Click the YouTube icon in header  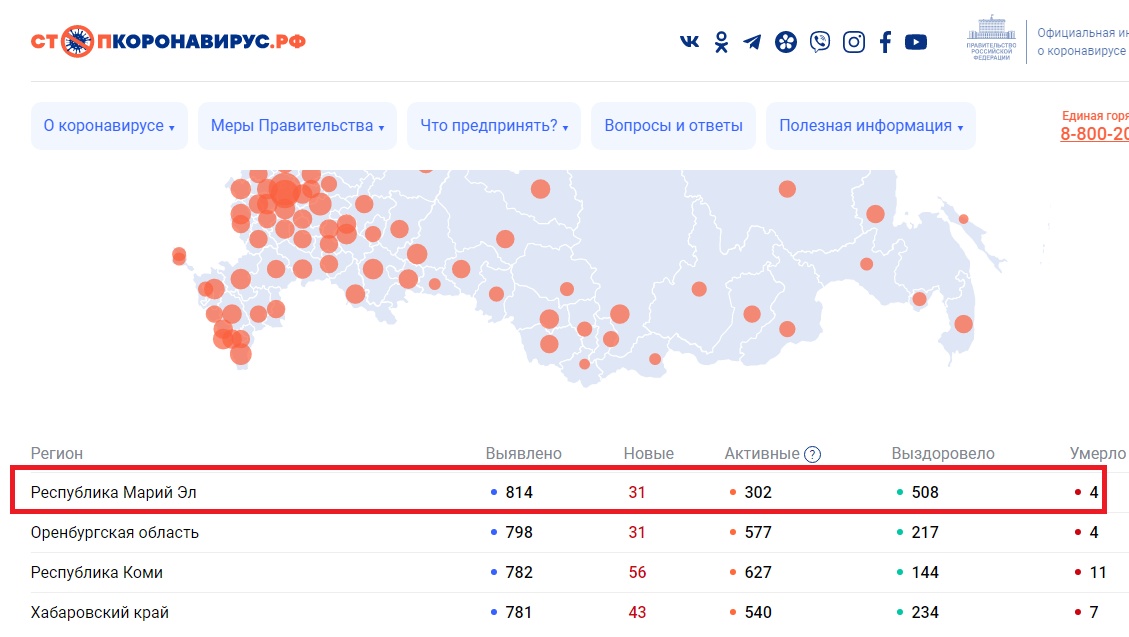click(915, 42)
